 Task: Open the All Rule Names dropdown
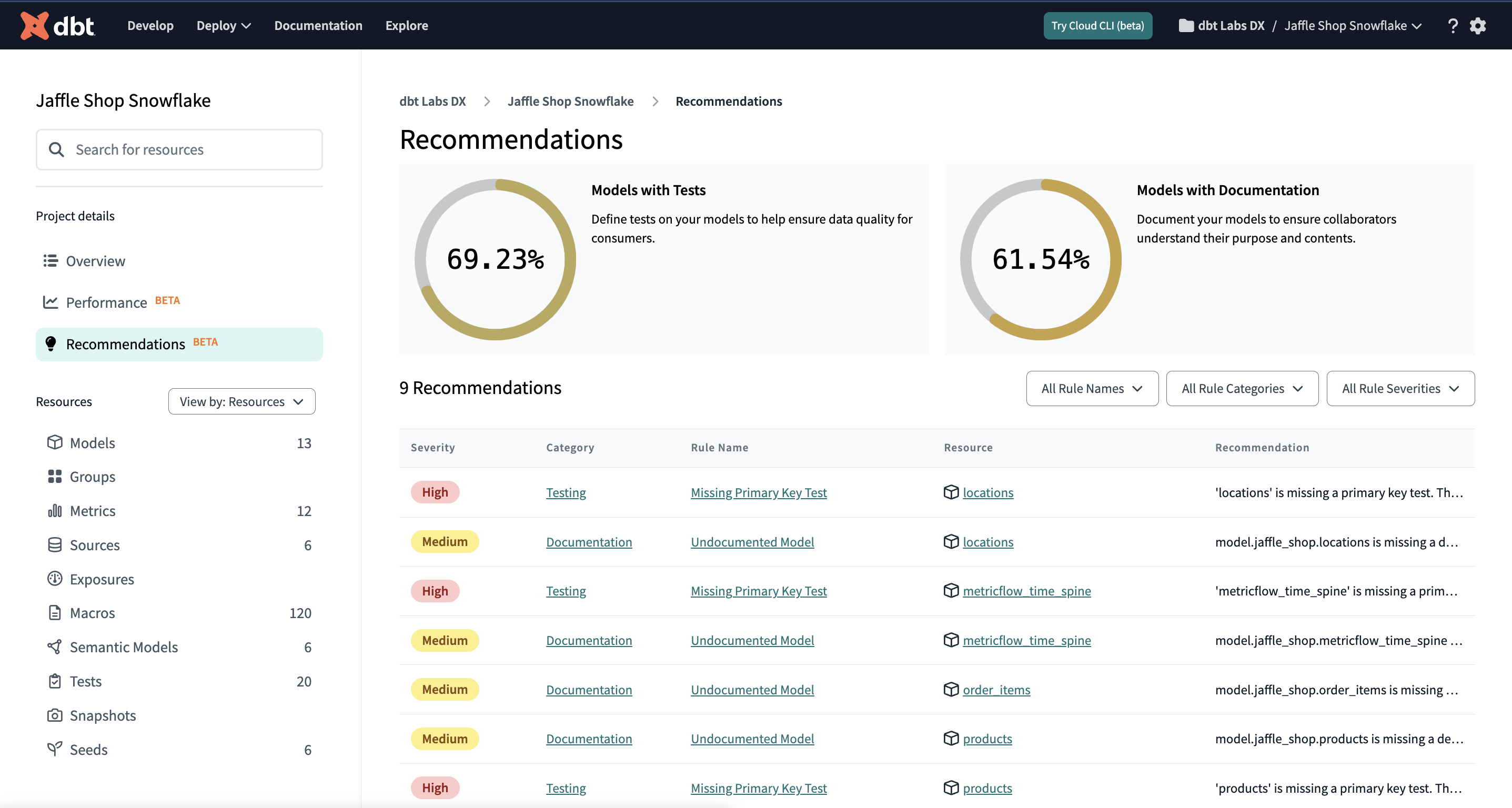(x=1092, y=388)
